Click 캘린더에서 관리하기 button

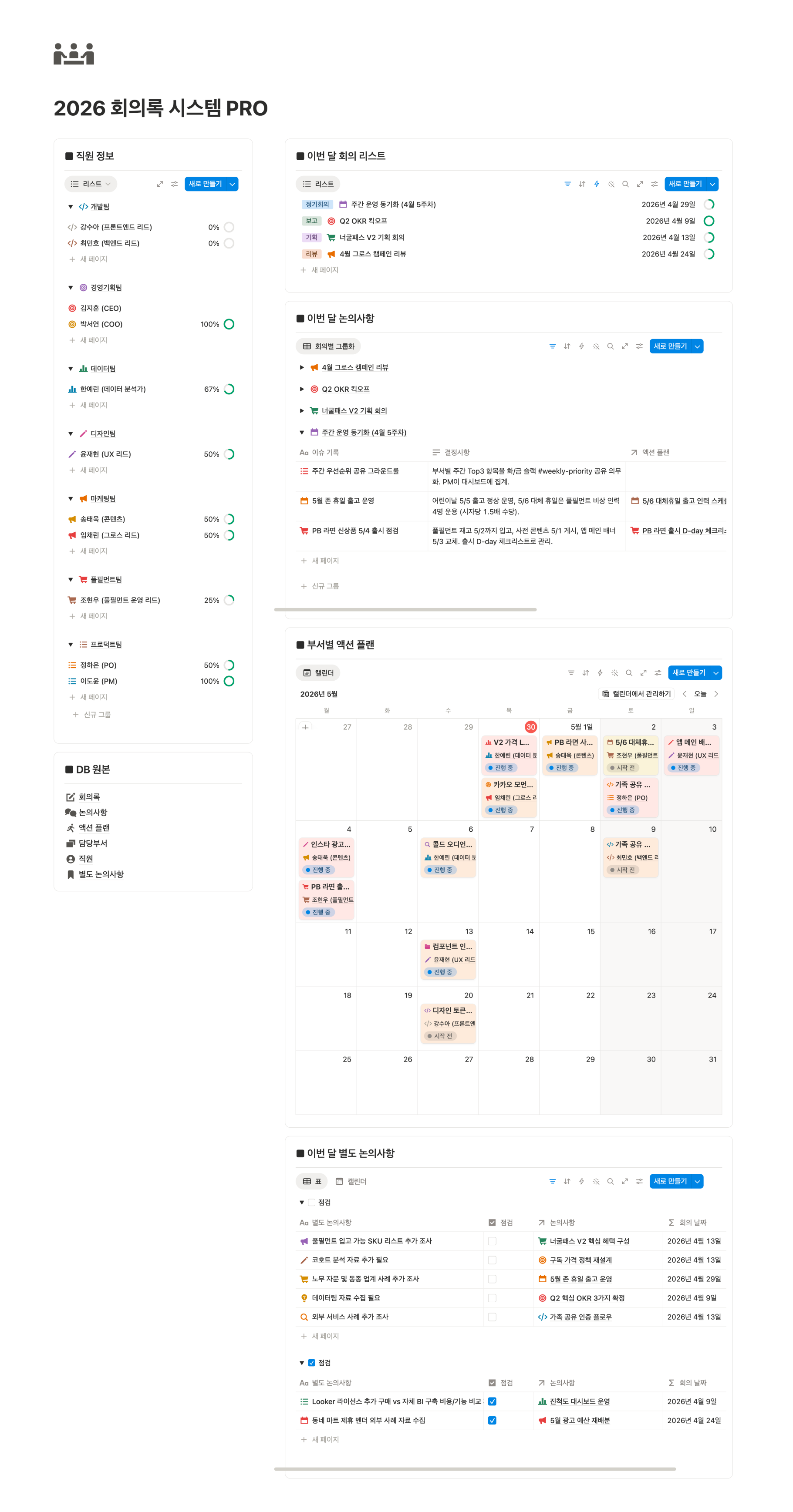[637, 694]
